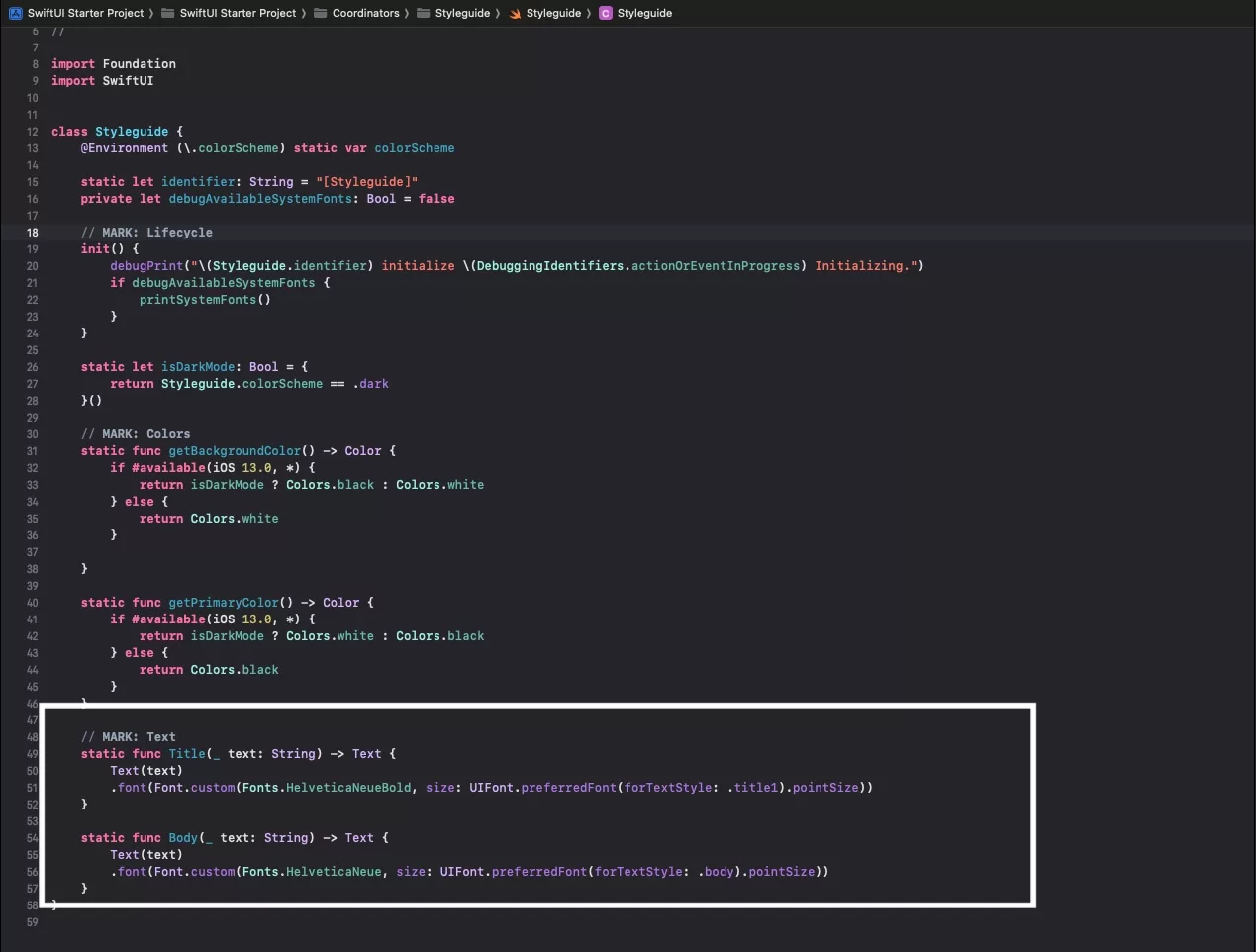Click 'class Styleguide' declaration on line 12

pos(110,132)
